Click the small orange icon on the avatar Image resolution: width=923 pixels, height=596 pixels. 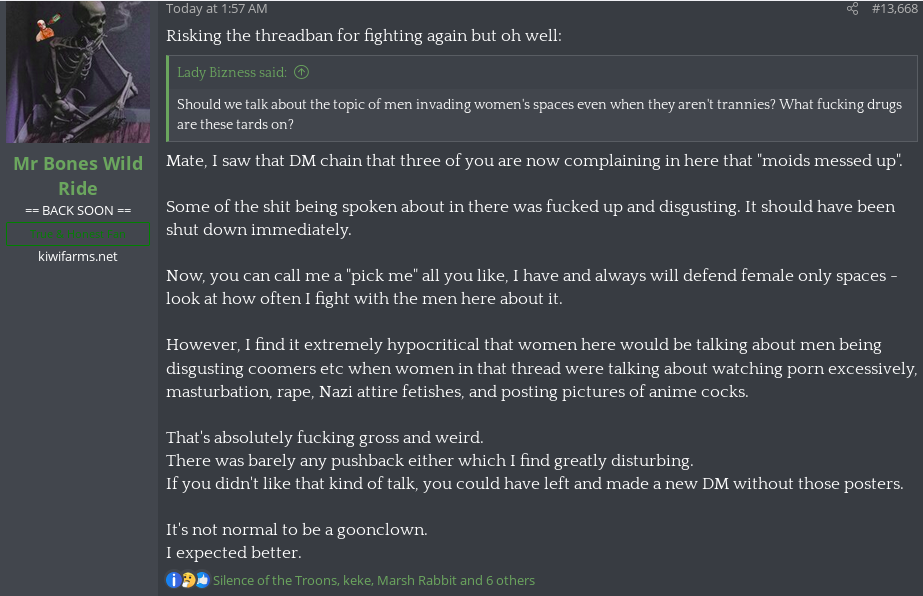click(x=45, y=30)
